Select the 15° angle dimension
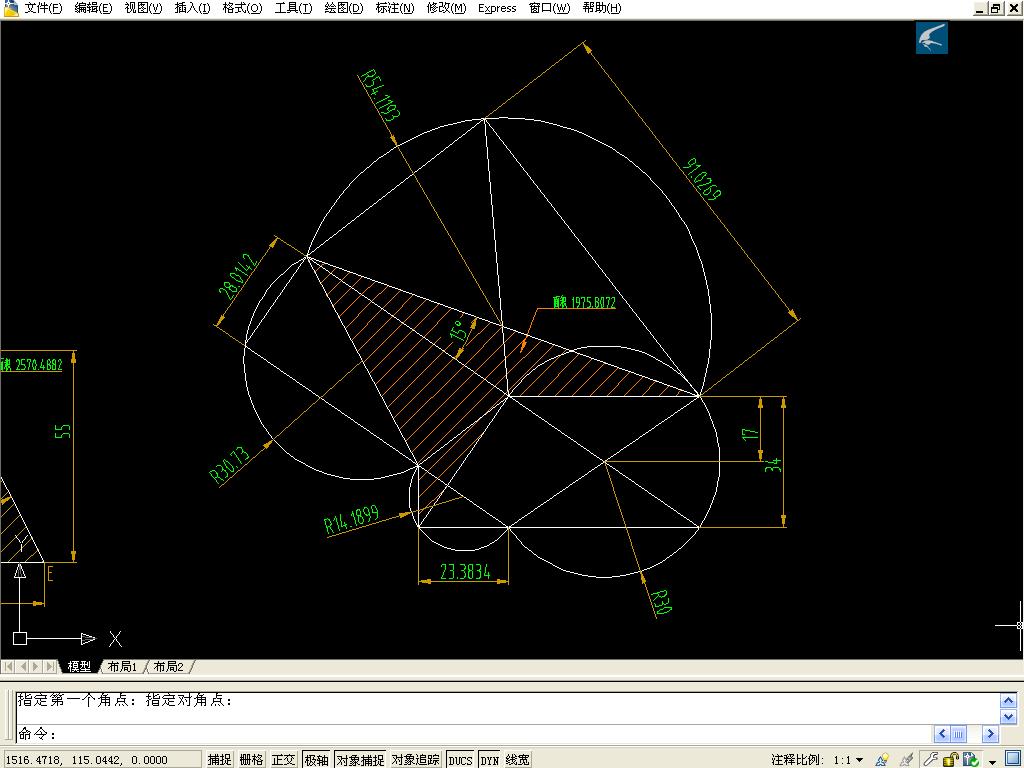1024x768 pixels. coord(460,330)
